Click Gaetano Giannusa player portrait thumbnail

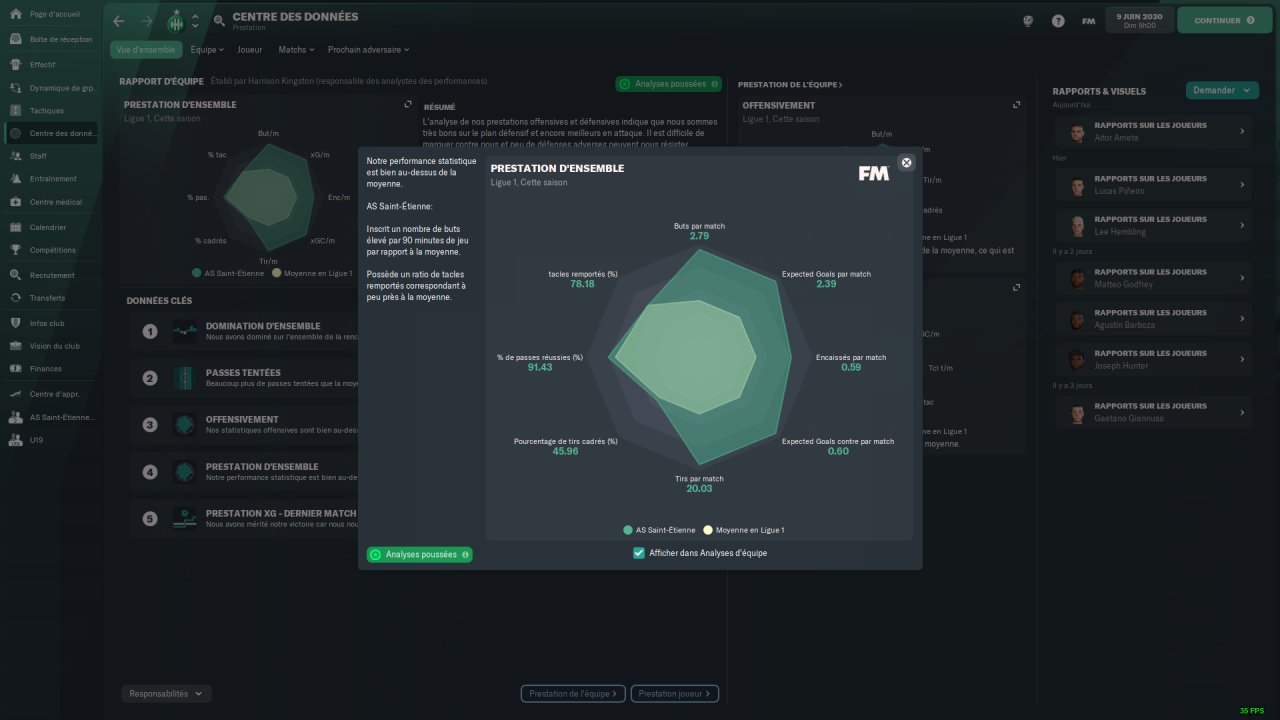pos(1076,412)
